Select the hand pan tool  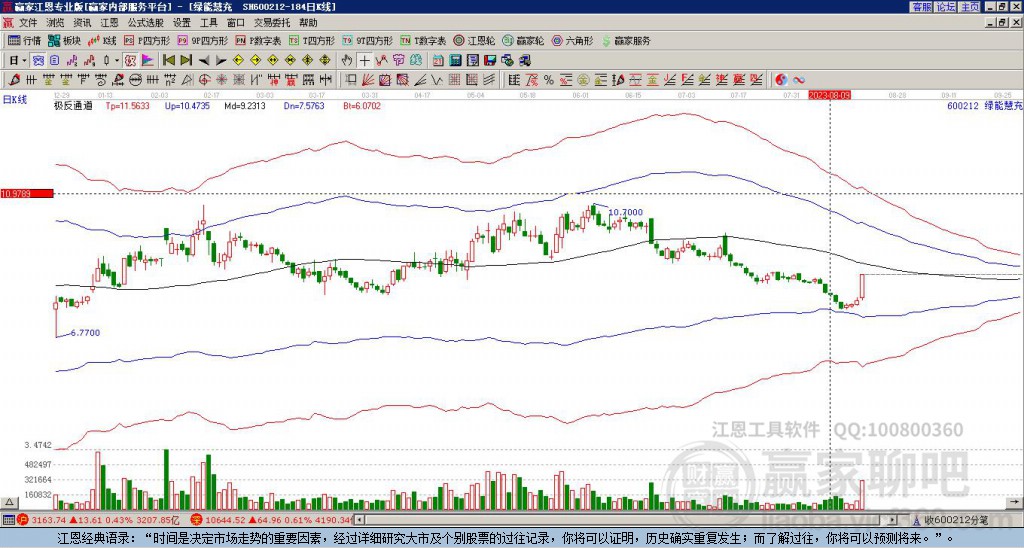pos(346,61)
